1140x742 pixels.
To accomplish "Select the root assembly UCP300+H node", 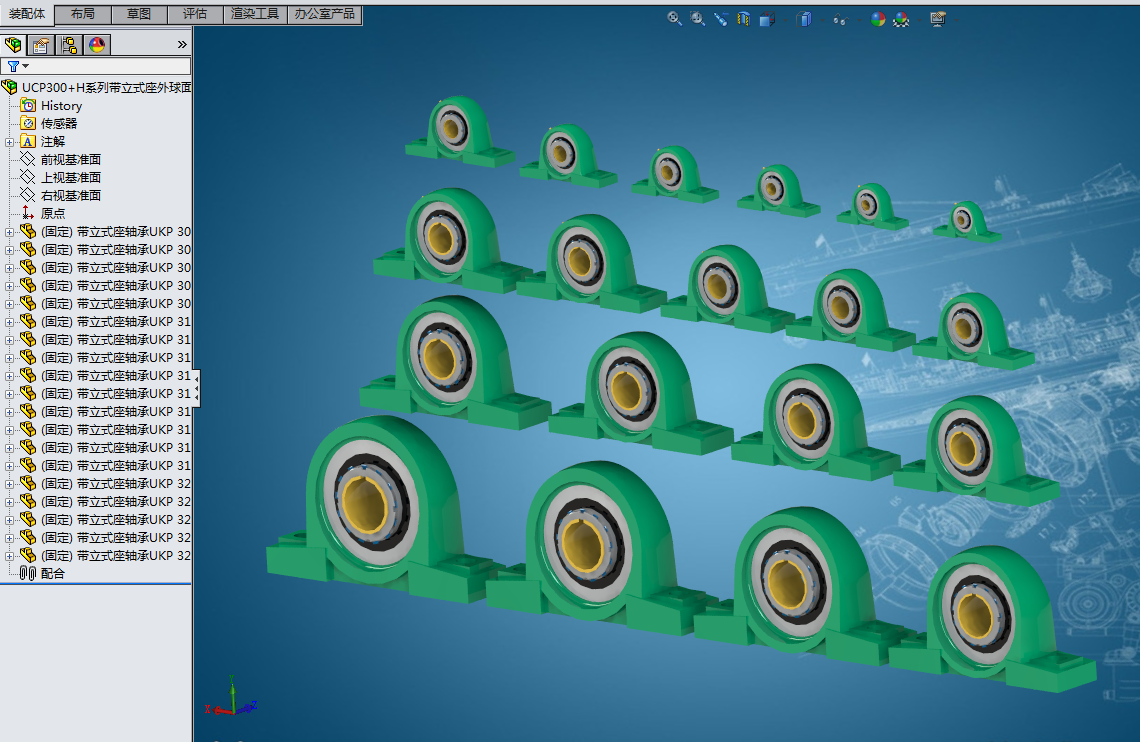I will coord(106,87).
